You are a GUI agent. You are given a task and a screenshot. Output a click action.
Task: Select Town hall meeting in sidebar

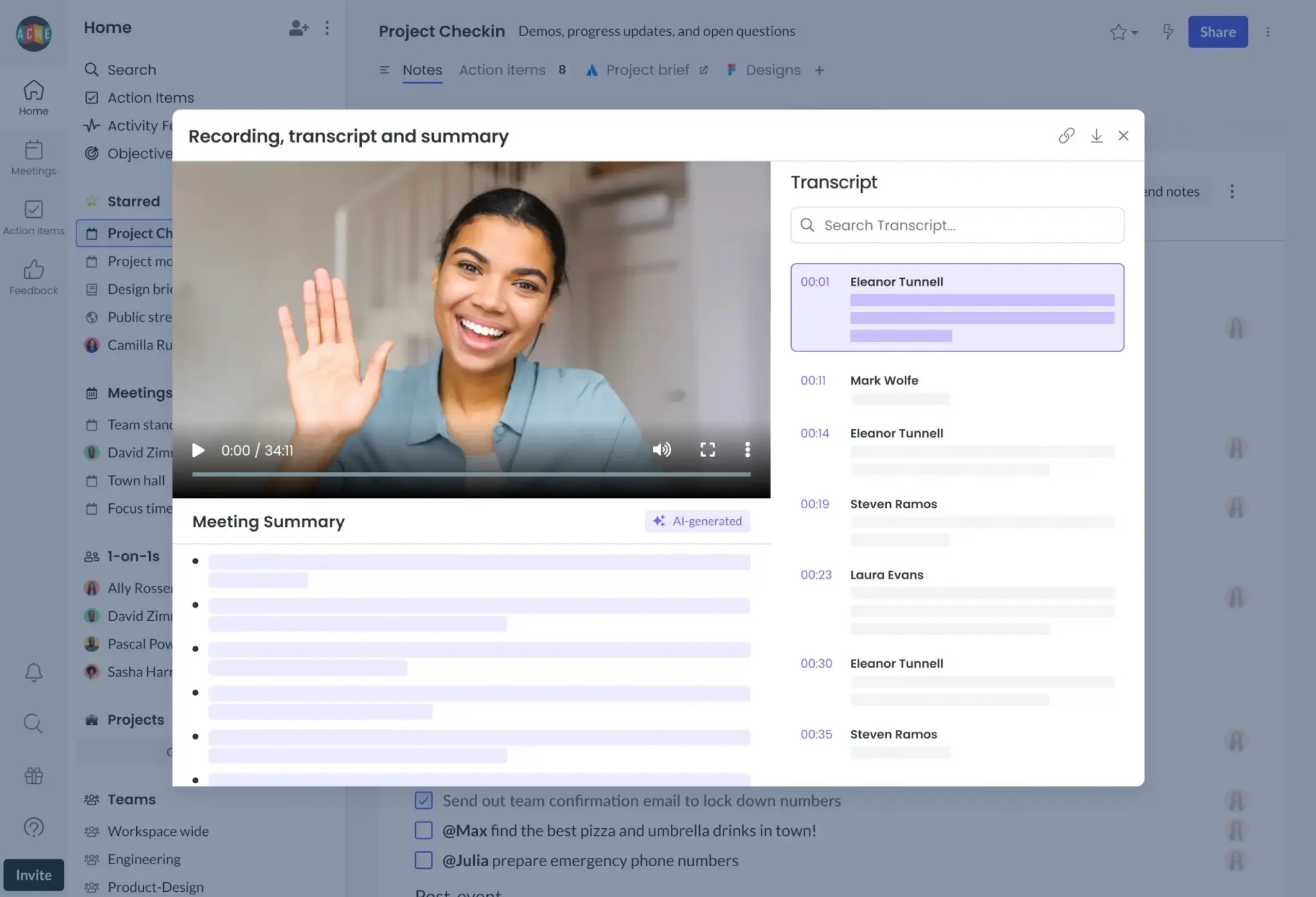coord(126,481)
